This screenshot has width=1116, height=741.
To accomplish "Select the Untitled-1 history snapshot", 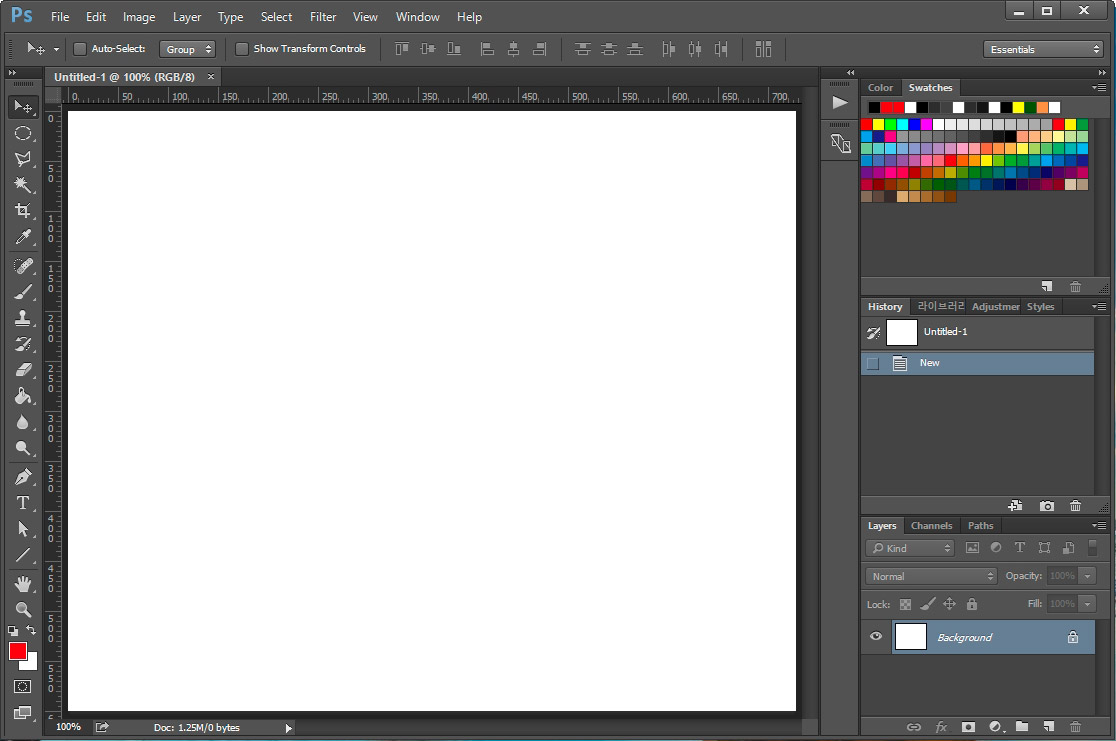I will pyautogui.click(x=977, y=332).
